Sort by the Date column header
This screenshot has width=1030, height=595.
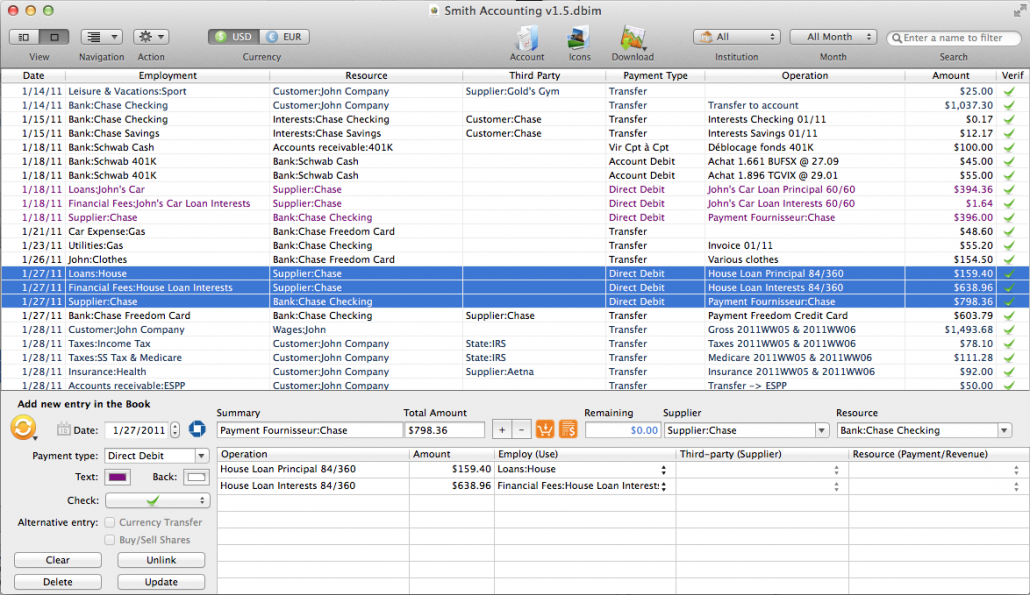coord(34,76)
